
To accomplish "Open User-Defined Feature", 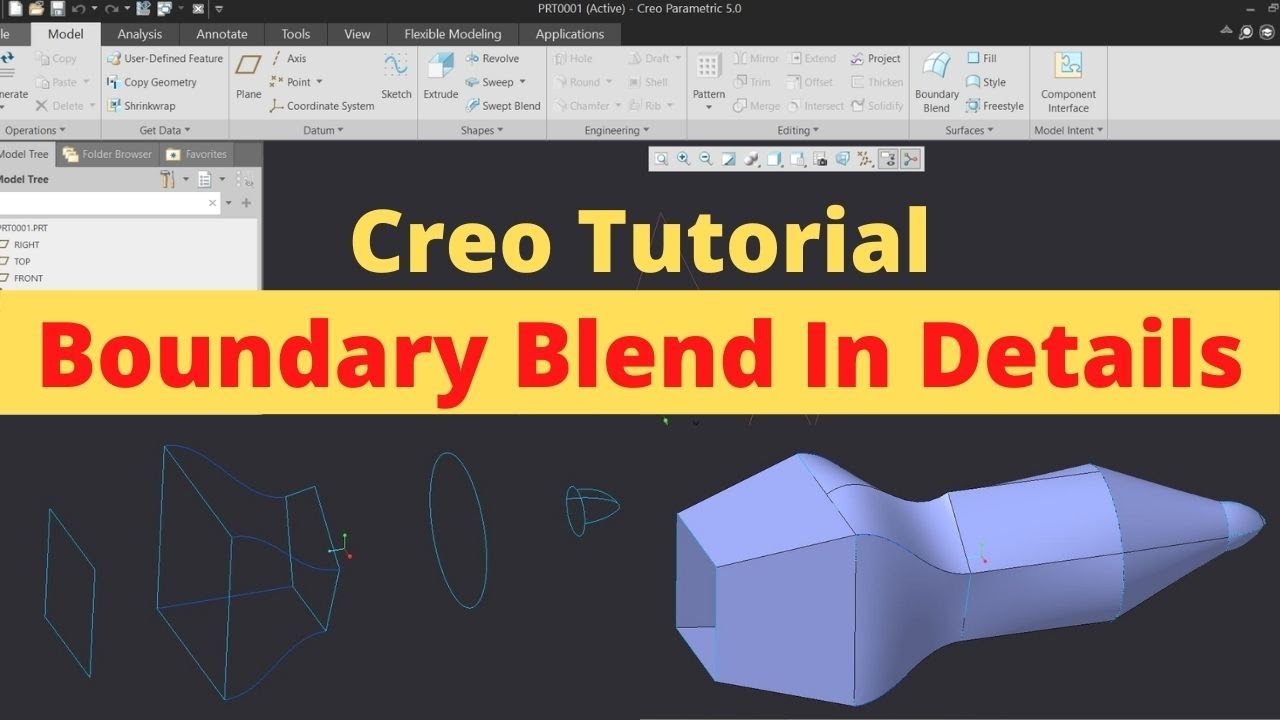I will [x=165, y=59].
